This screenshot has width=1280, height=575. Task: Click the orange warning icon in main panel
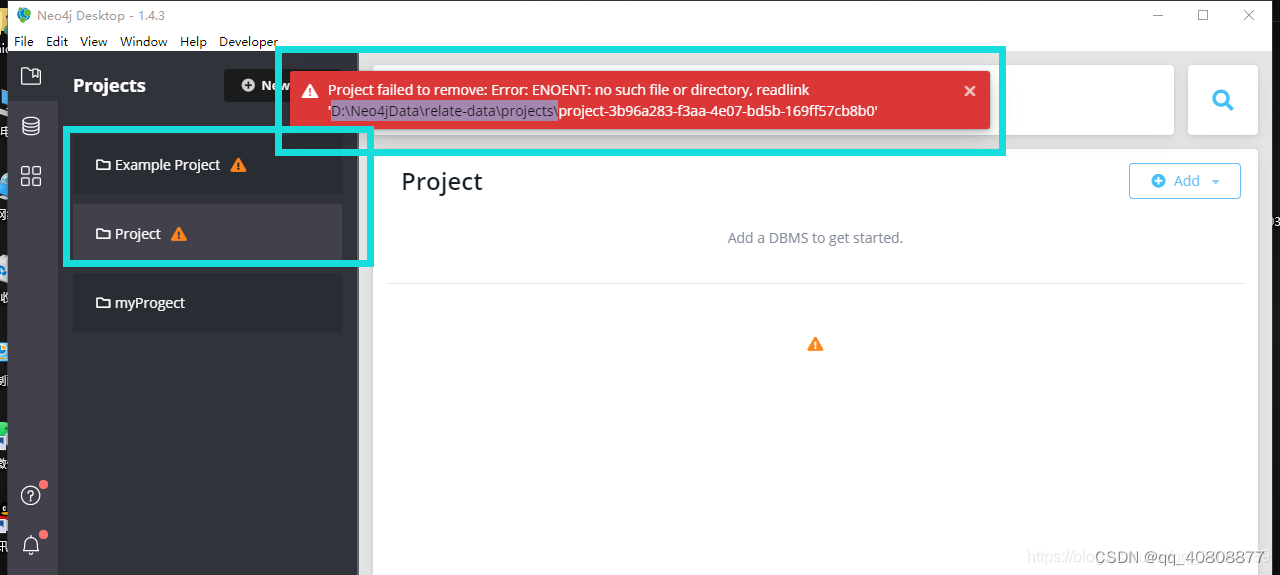815,344
